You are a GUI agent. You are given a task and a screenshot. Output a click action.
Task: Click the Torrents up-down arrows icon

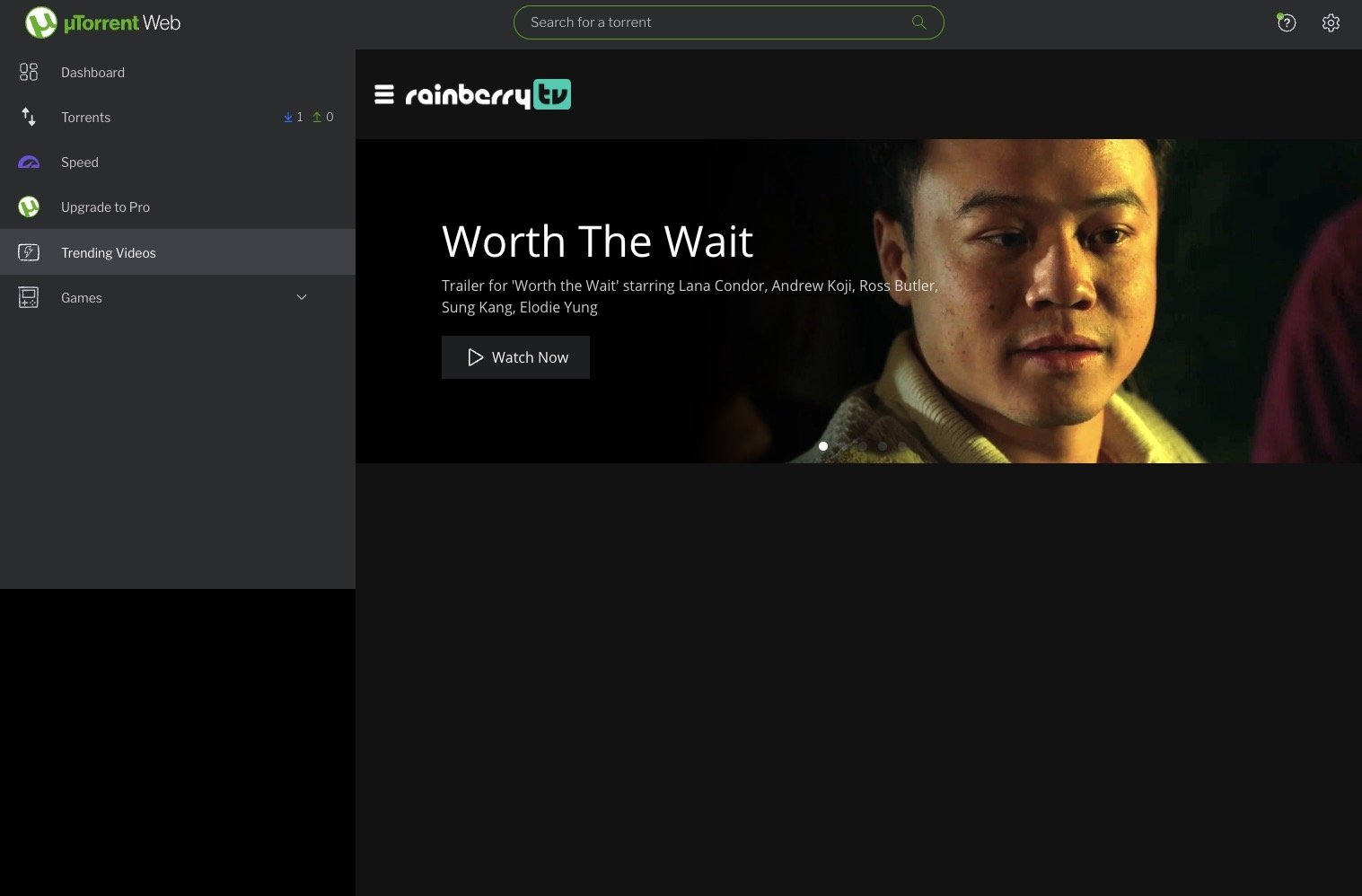tap(29, 117)
